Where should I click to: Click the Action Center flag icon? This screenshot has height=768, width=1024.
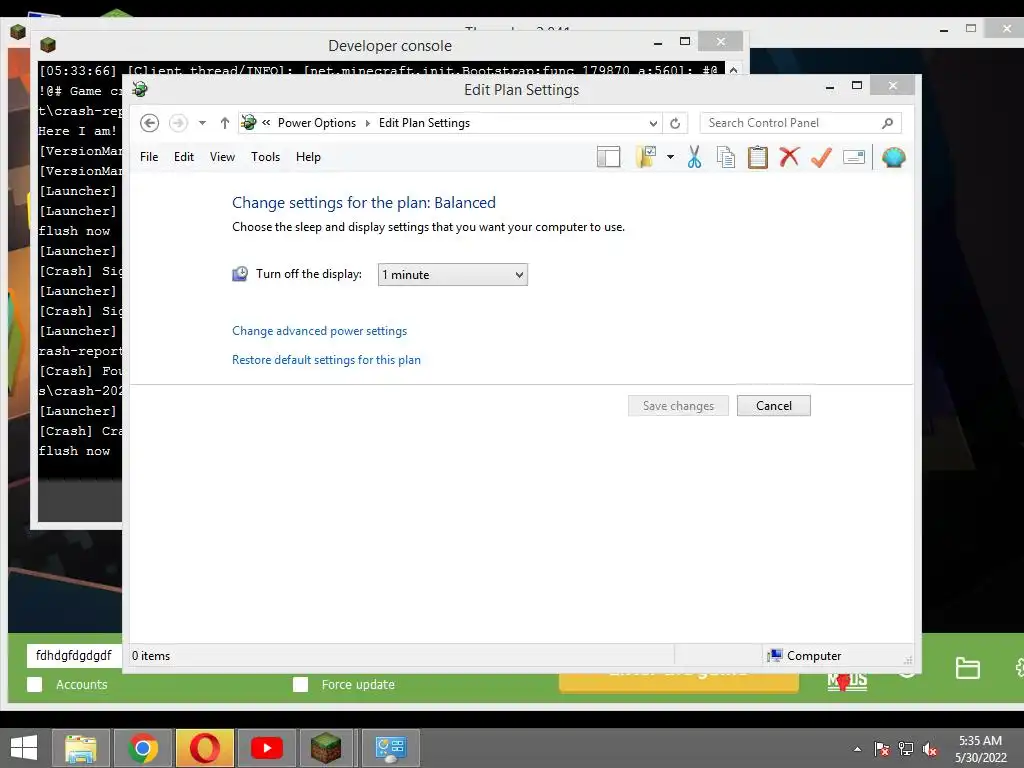[x=882, y=749]
